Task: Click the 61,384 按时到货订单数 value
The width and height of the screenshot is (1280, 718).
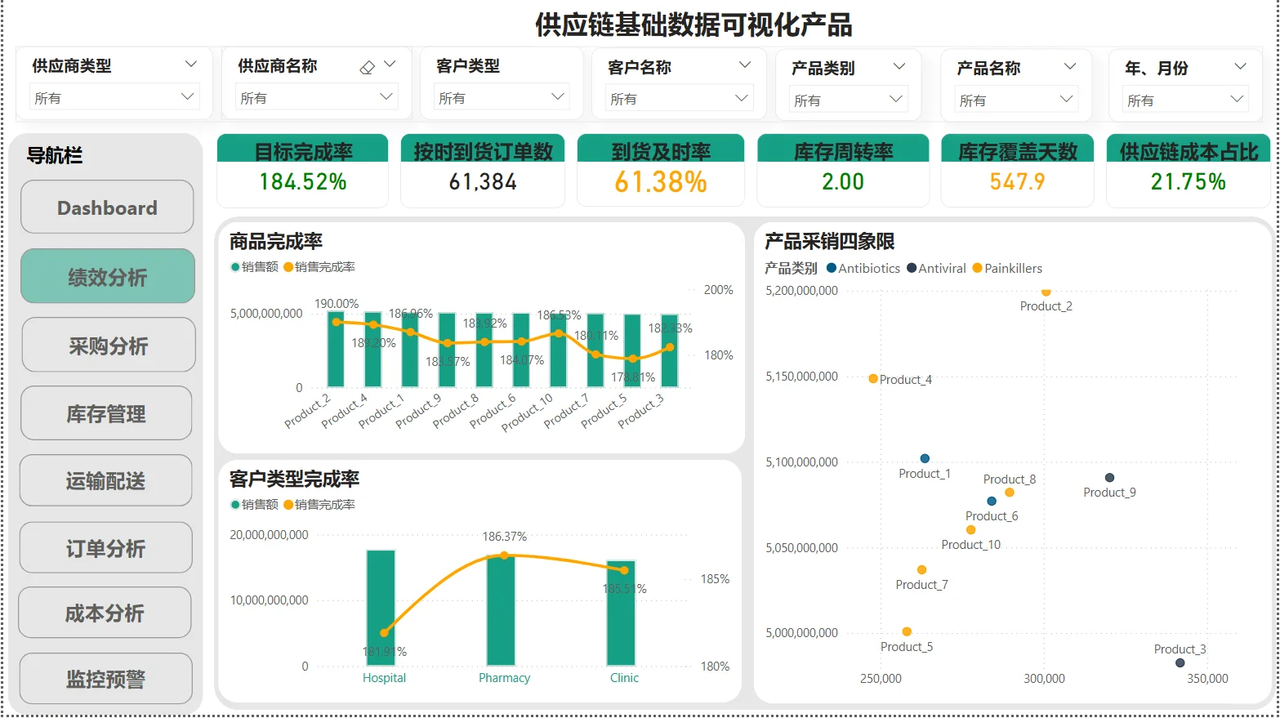Action: (483, 182)
